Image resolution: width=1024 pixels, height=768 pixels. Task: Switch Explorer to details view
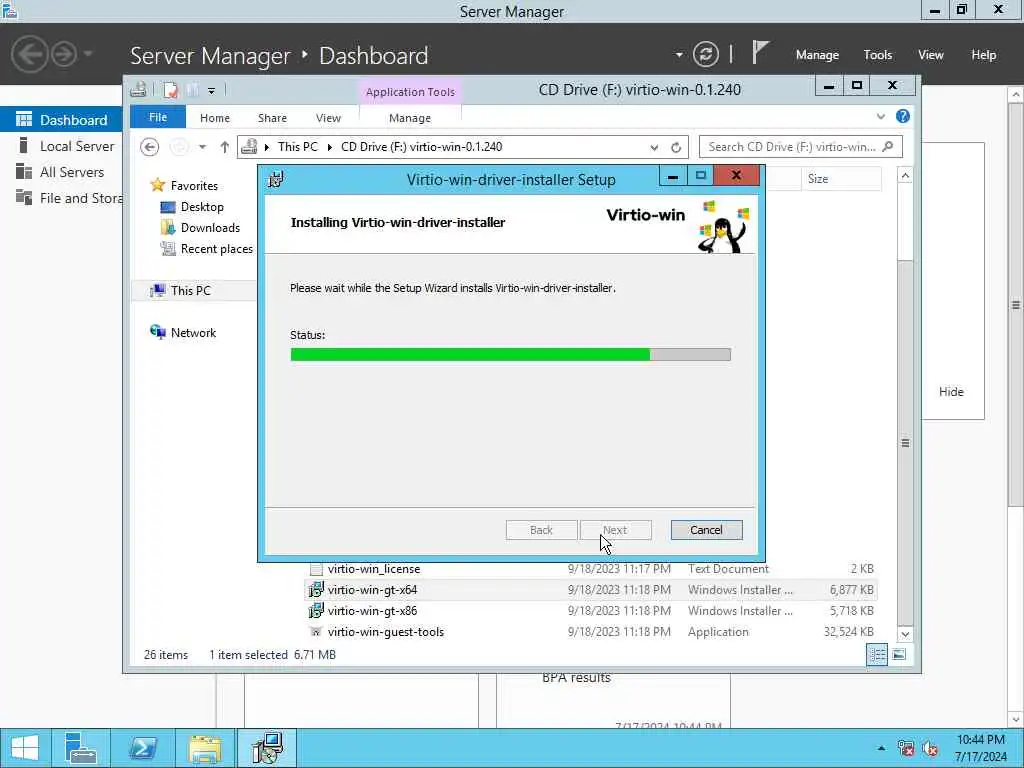pos(877,654)
